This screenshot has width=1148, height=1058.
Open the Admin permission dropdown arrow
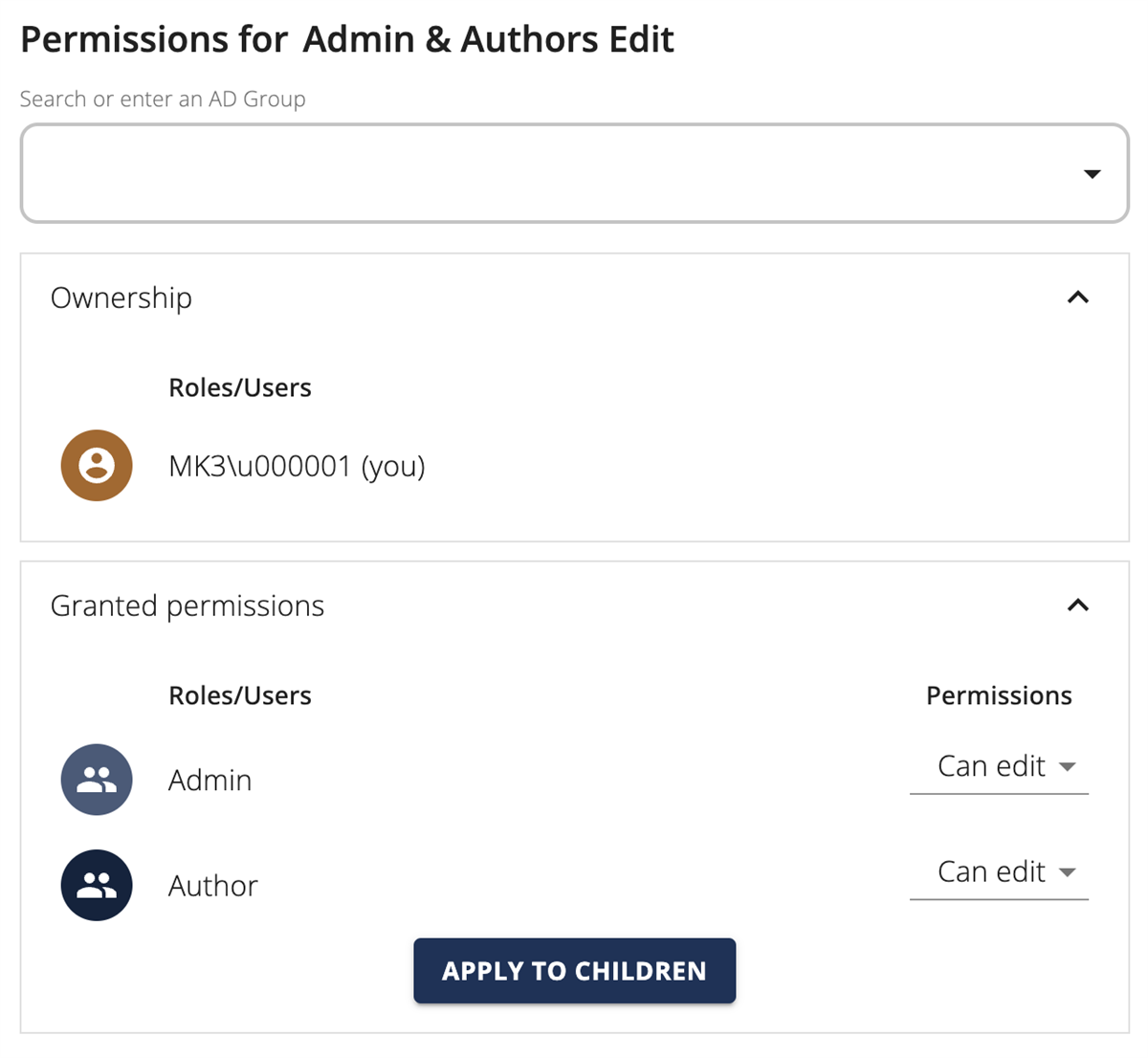click(x=1068, y=766)
